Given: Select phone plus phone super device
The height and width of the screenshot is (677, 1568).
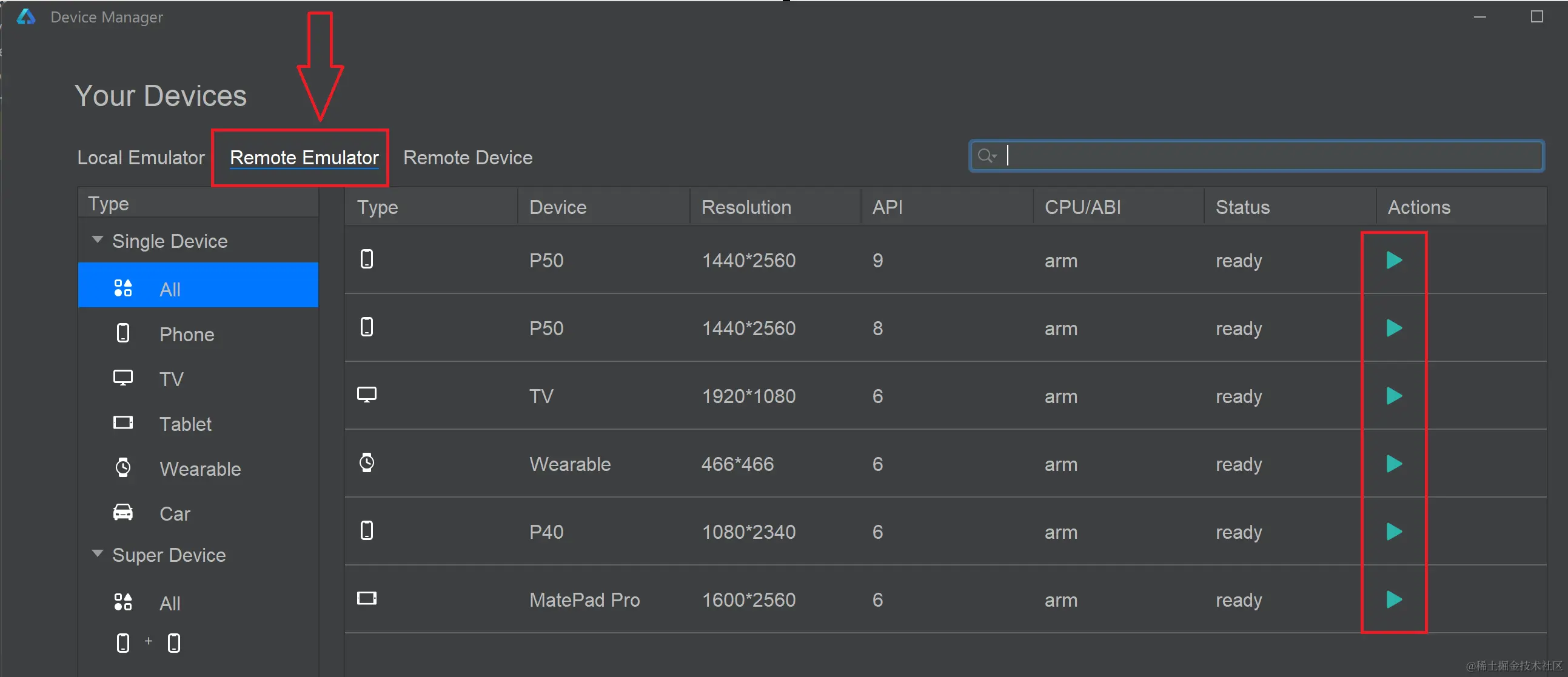Looking at the screenshot, I should tap(148, 642).
